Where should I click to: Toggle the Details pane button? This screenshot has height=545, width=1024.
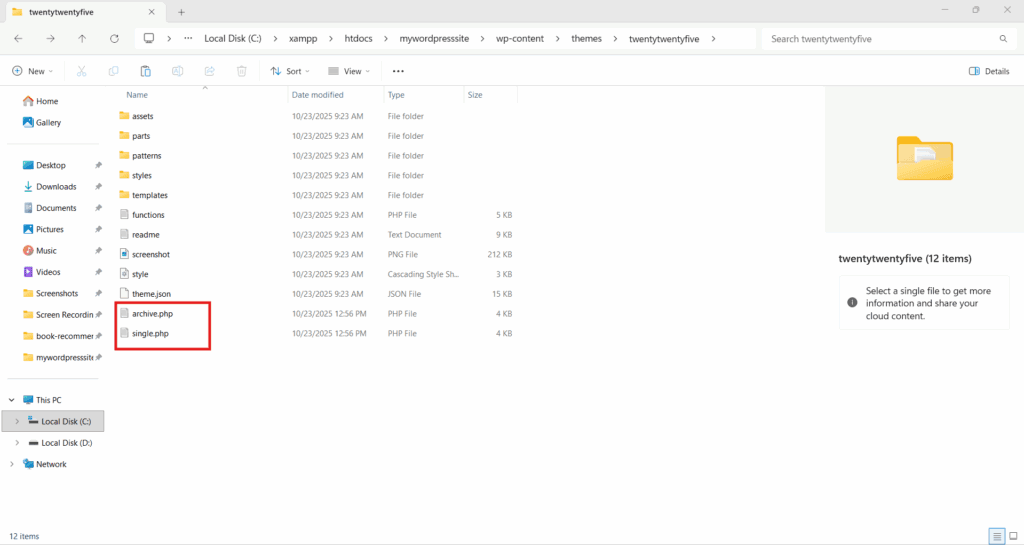click(989, 71)
